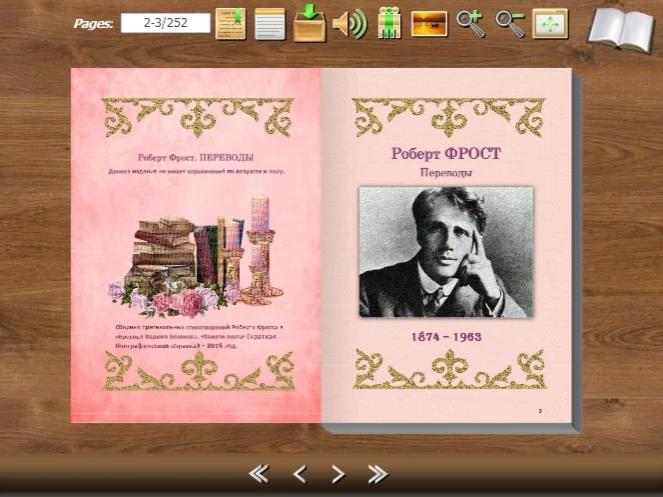
Task: Open the background picture icon
Action: point(429,22)
